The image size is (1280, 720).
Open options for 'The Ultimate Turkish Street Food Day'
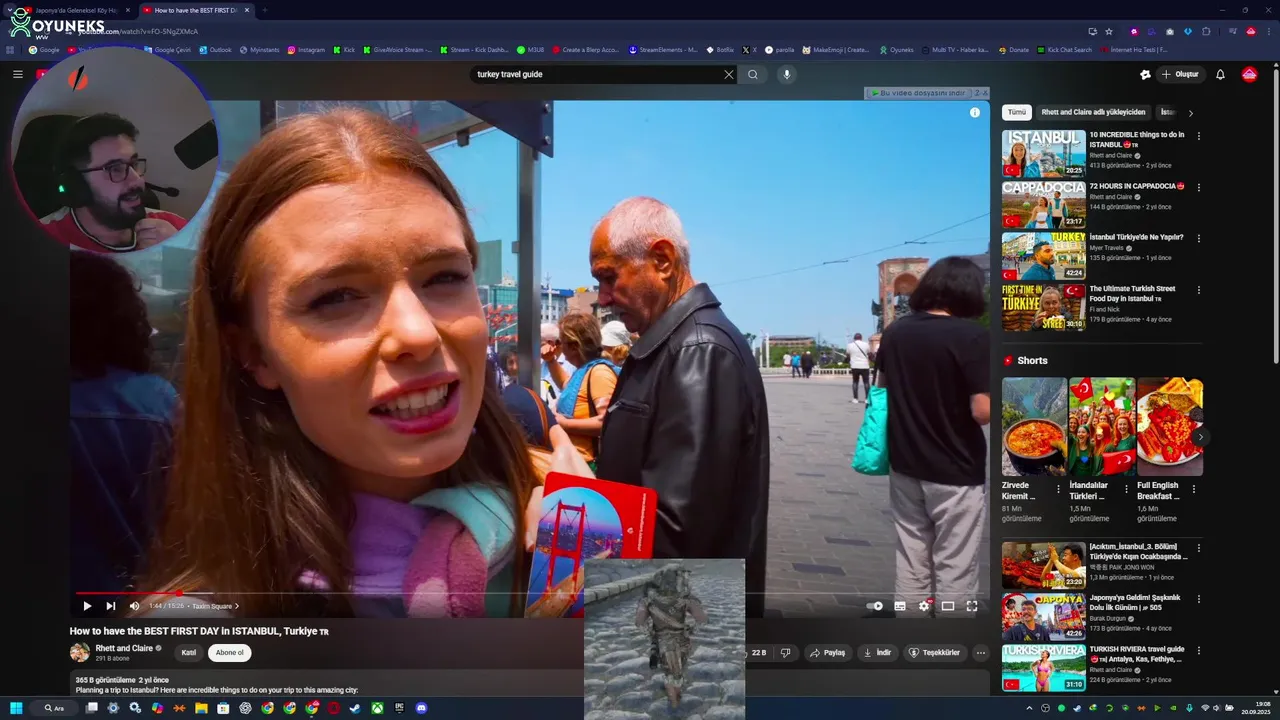1199,290
